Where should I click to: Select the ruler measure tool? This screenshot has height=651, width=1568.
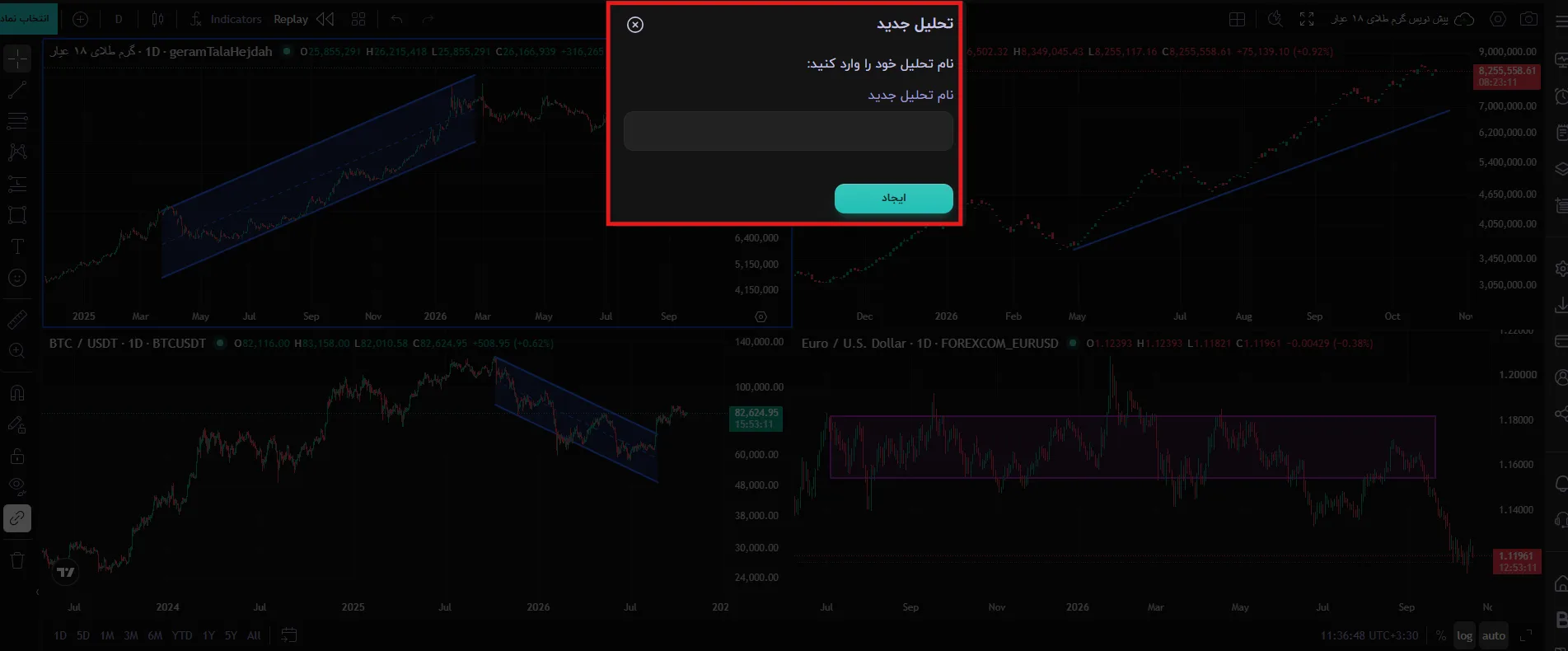click(17, 320)
